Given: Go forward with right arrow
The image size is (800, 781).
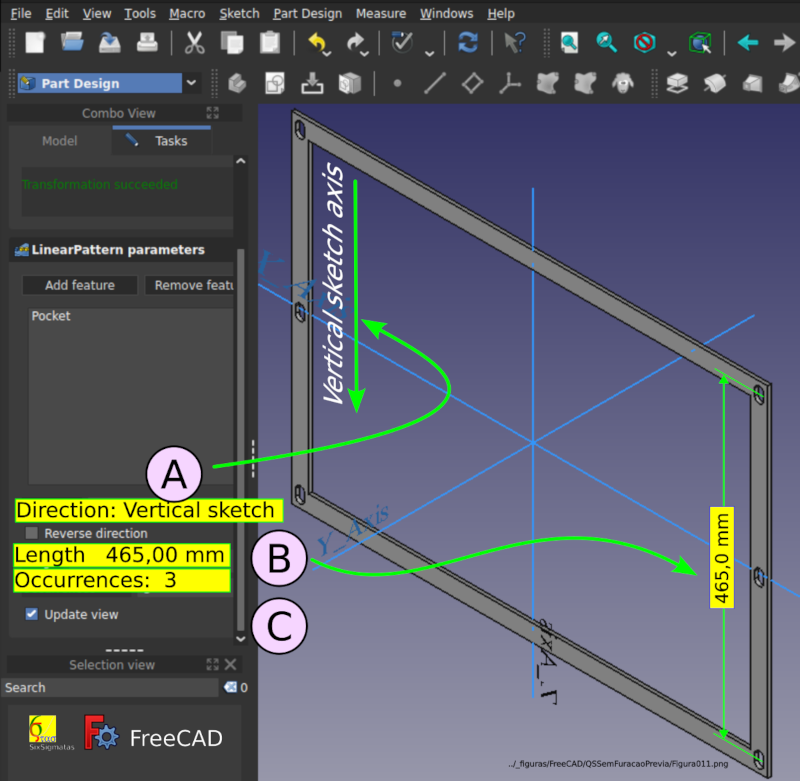Looking at the screenshot, I should 785,42.
